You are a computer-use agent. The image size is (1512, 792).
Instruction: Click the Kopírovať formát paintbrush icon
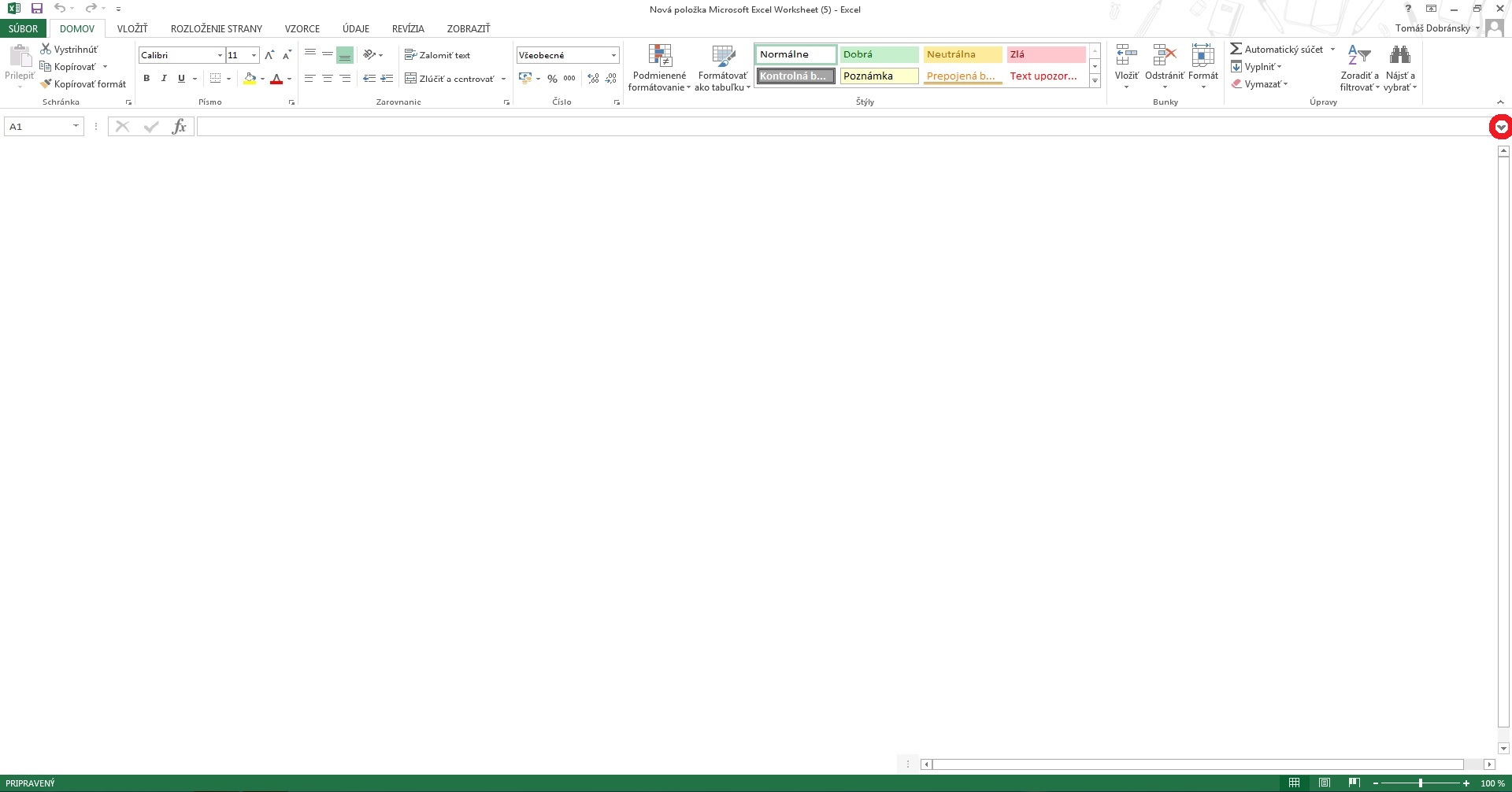tap(46, 83)
